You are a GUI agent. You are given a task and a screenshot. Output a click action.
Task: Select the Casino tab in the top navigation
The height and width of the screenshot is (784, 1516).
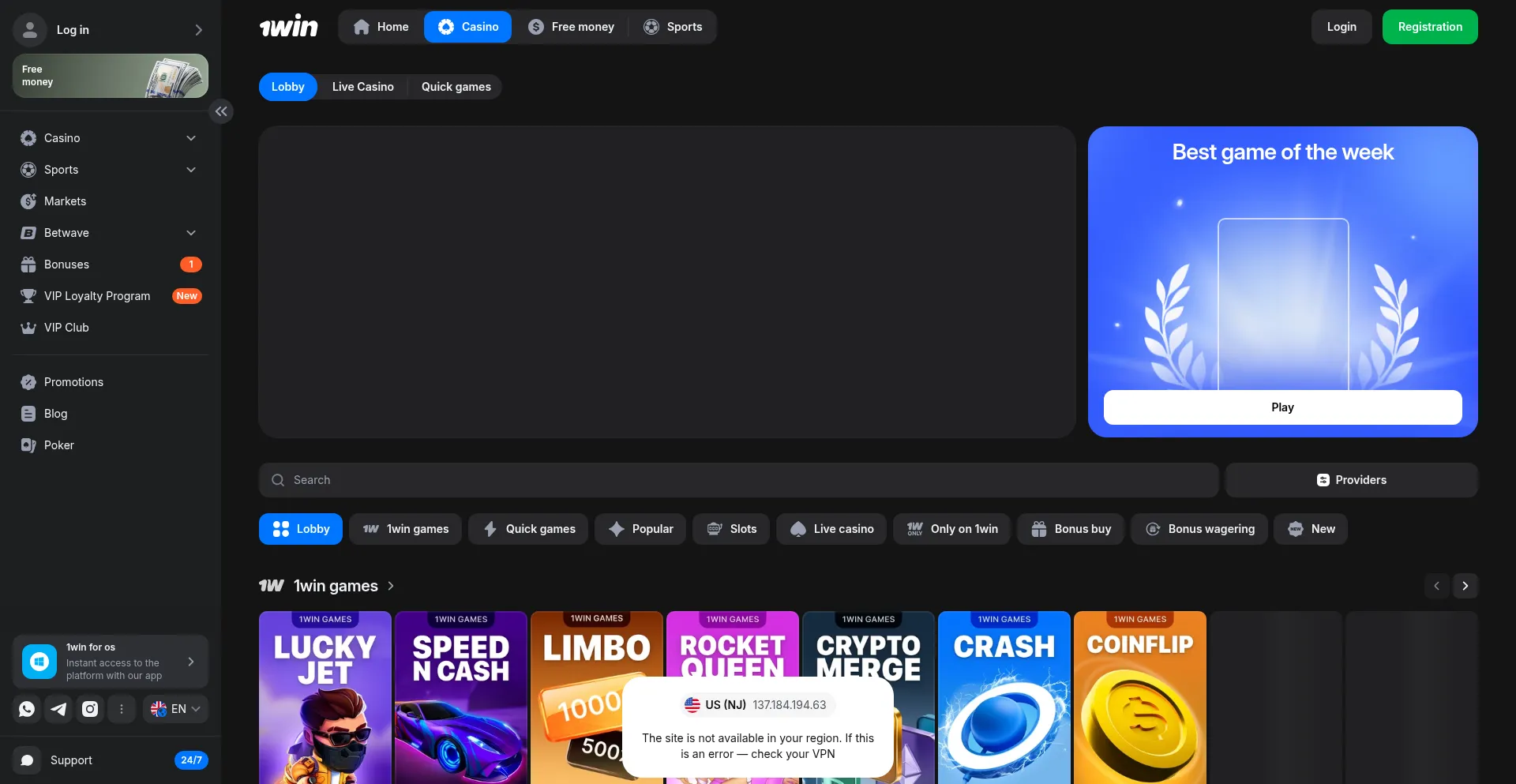coord(468,27)
